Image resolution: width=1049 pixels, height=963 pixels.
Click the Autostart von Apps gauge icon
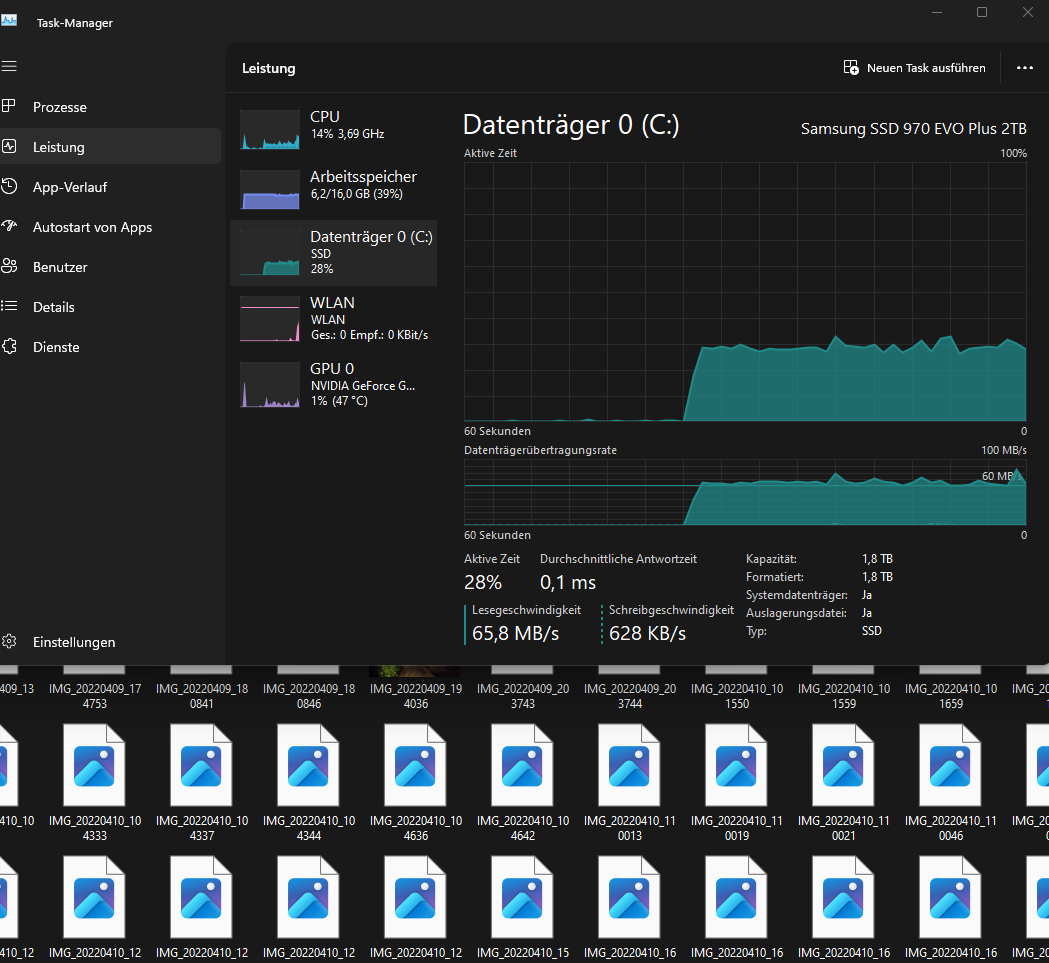point(9,226)
